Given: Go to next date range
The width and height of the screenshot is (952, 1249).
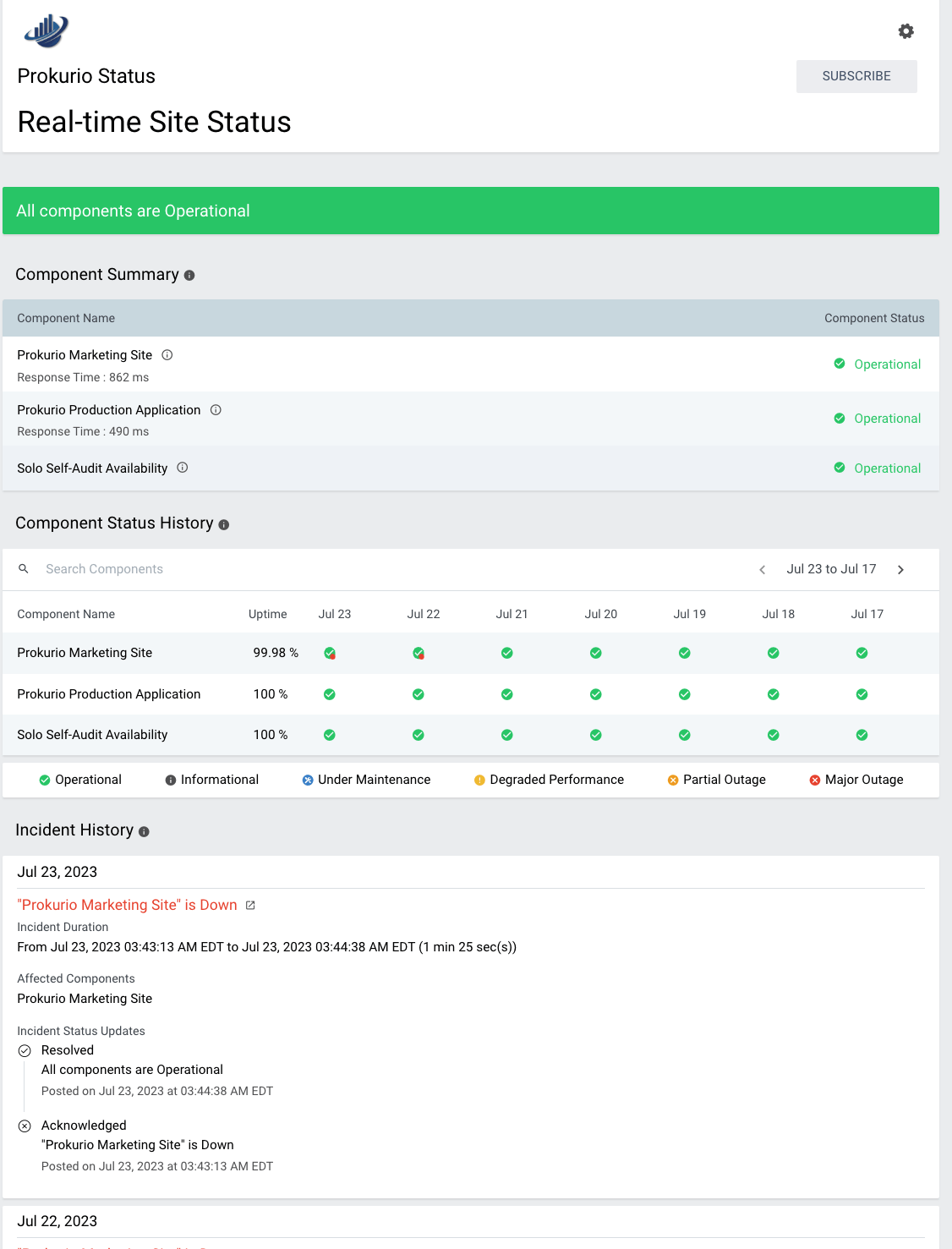Looking at the screenshot, I should [x=900, y=570].
